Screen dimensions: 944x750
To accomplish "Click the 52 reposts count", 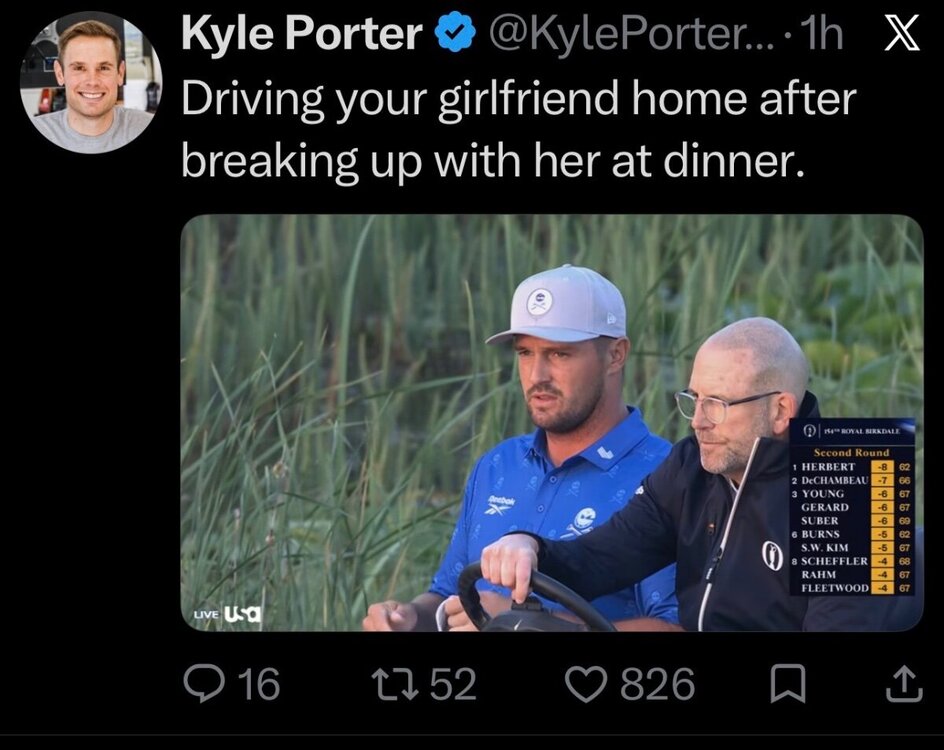I will click(x=454, y=684).
